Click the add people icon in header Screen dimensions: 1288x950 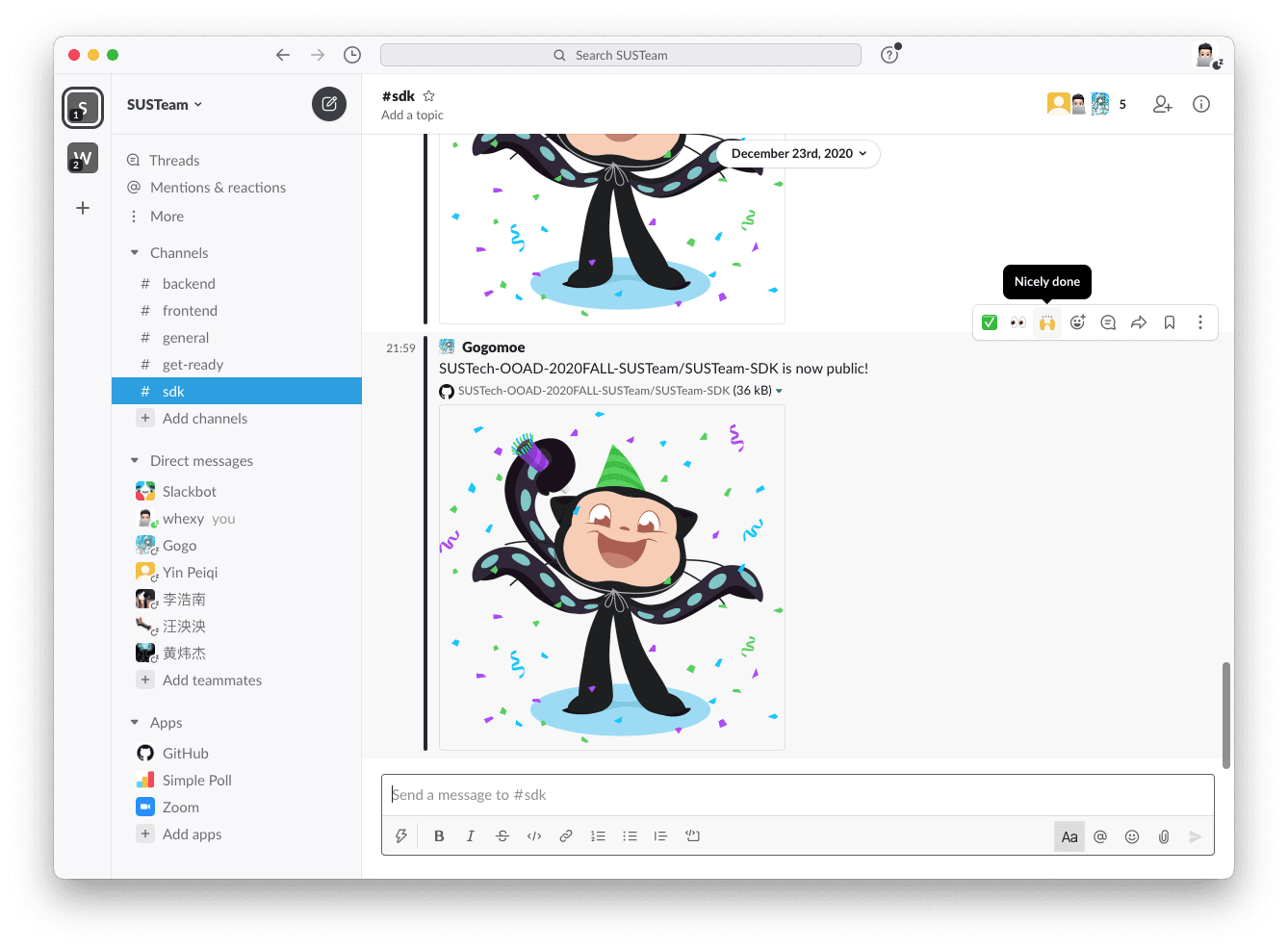[1162, 104]
